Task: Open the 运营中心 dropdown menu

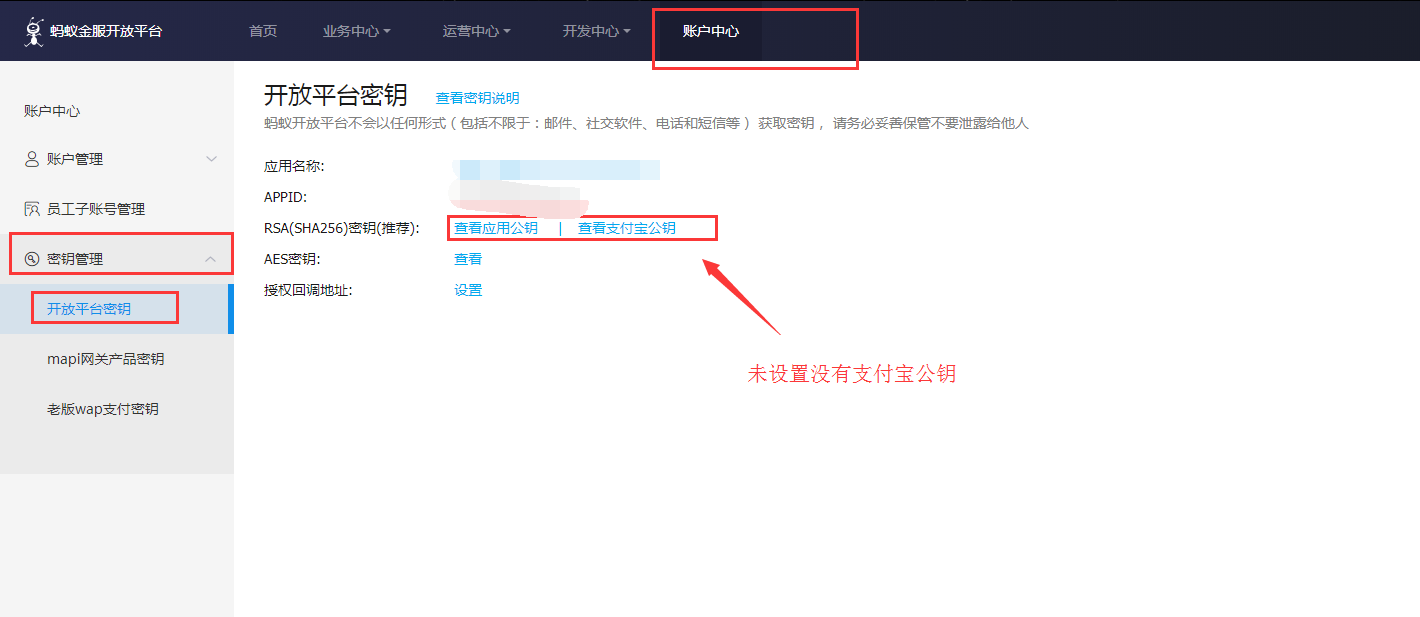Action: tap(476, 31)
